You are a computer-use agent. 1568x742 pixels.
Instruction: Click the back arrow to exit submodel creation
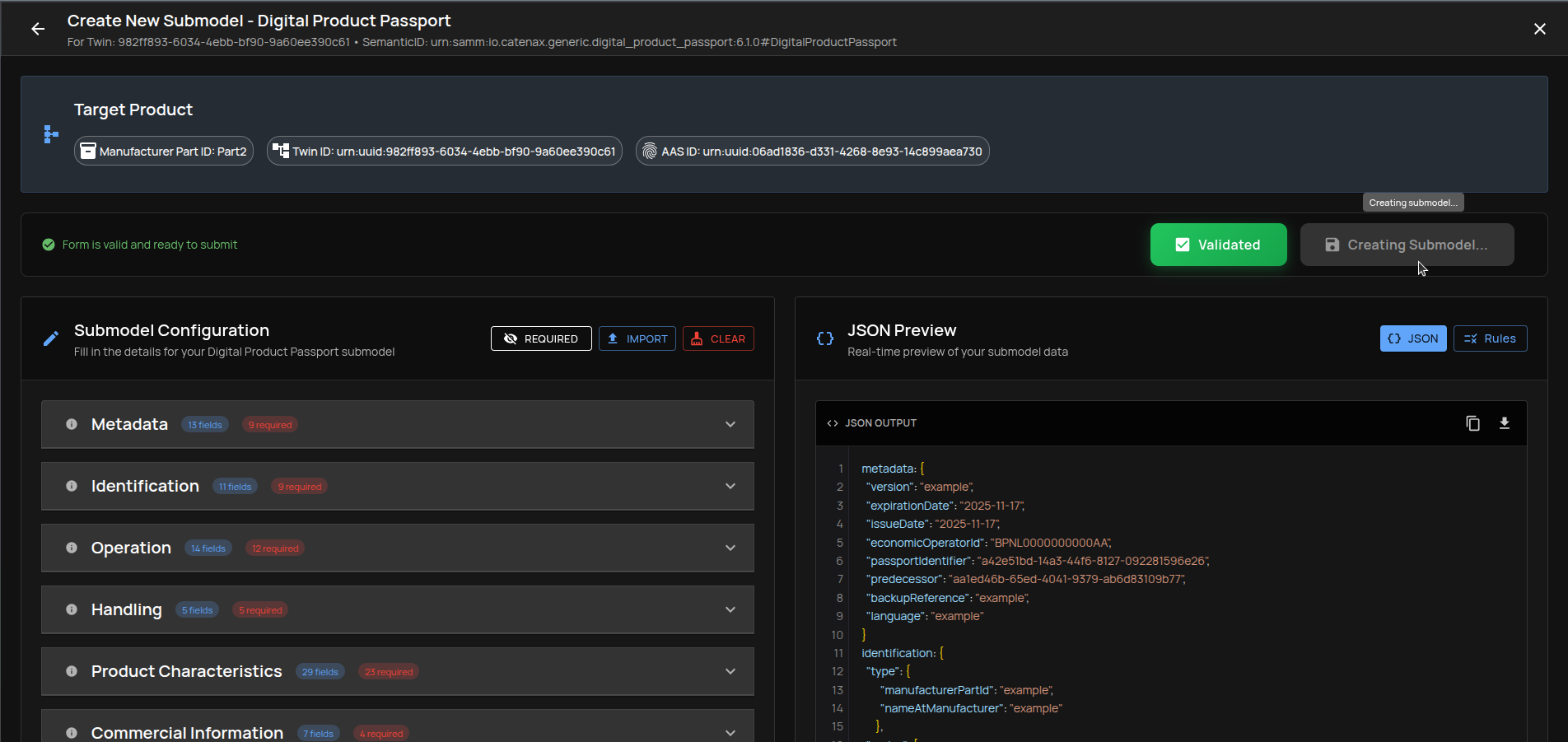pyautogui.click(x=38, y=29)
